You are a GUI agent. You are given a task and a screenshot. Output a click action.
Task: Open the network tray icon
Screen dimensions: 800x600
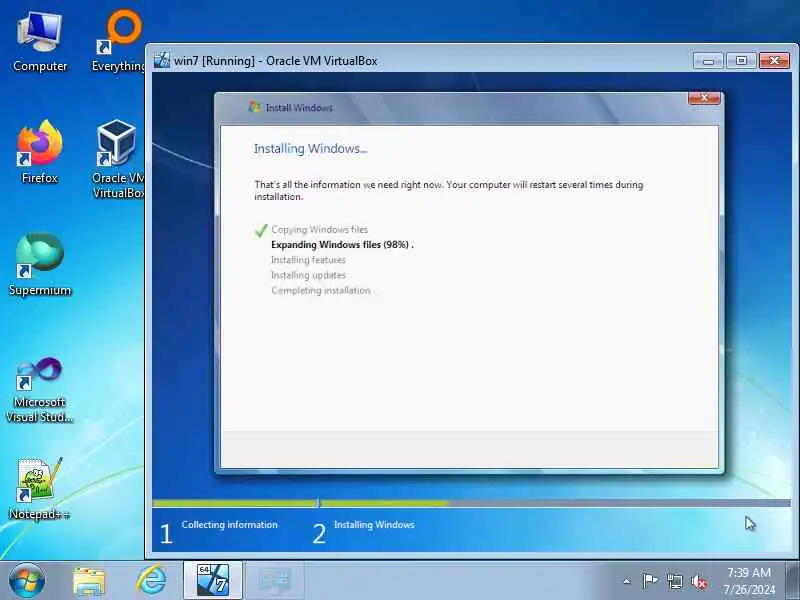tap(674, 581)
